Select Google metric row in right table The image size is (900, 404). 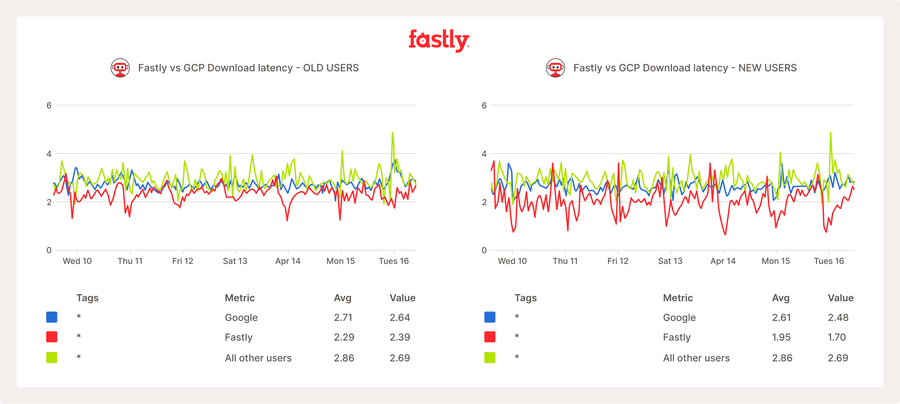click(x=681, y=317)
